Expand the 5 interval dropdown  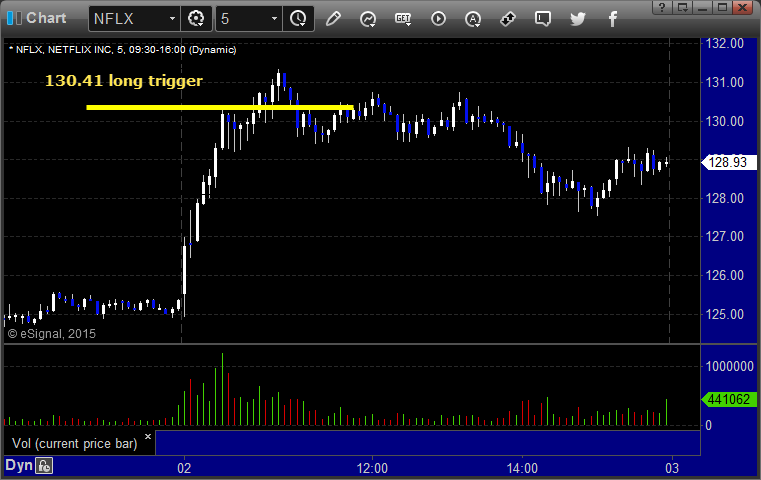[274, 19]
